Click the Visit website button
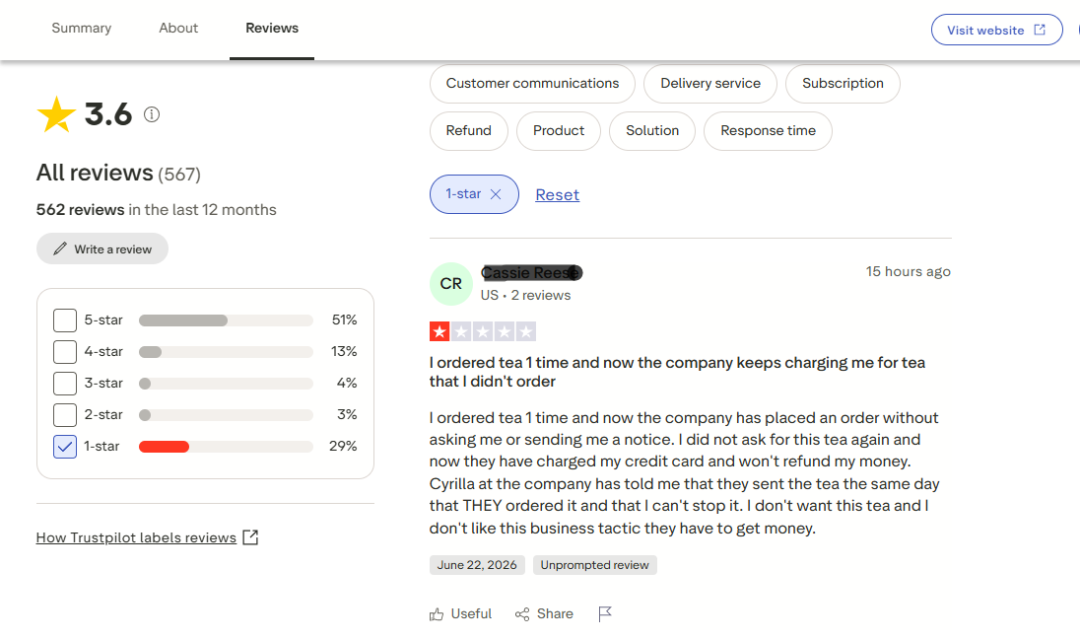The height and width of the screenshot is (640, 1080). click(997, 30)
